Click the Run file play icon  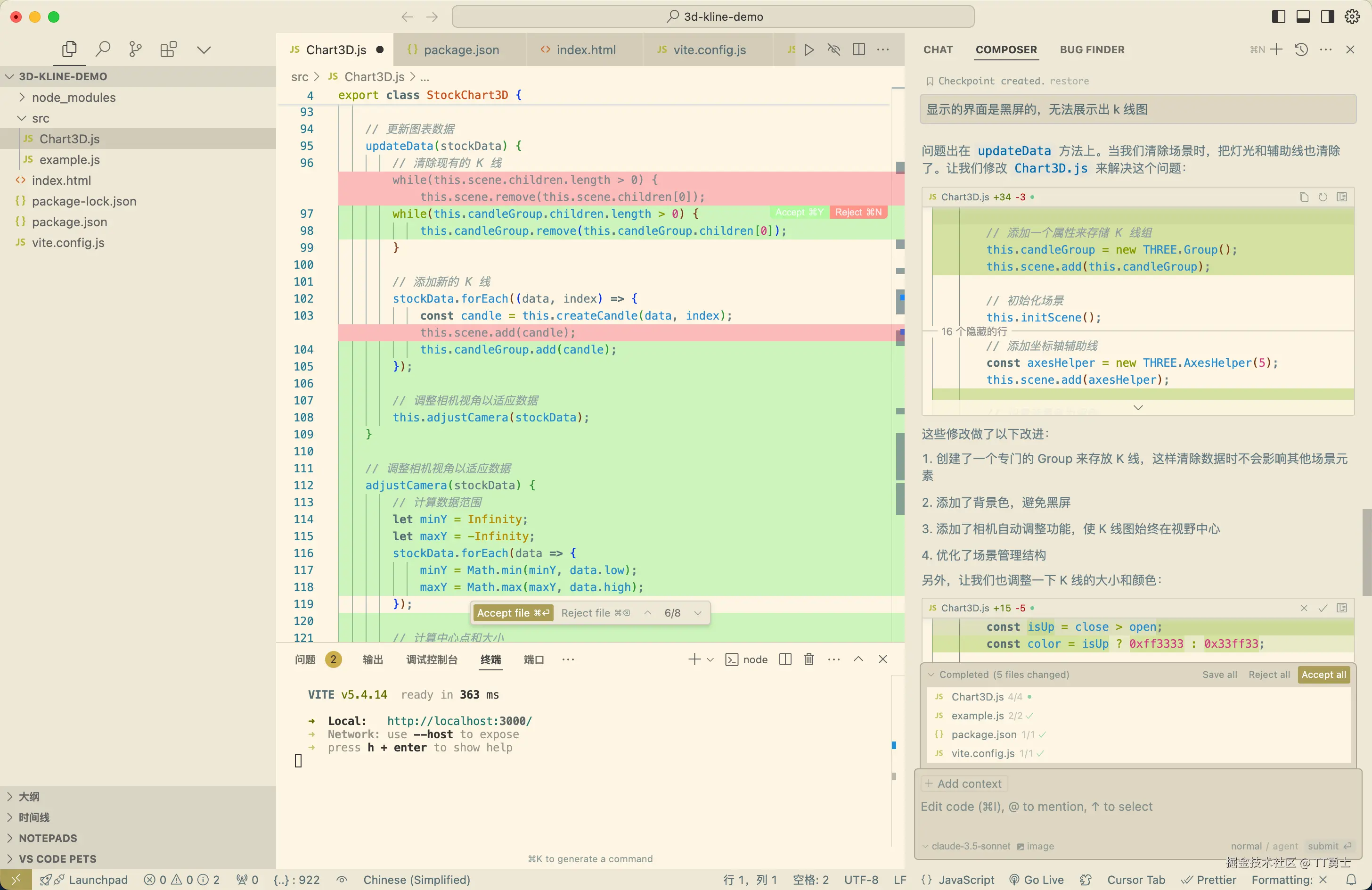[x=809, y=49]
